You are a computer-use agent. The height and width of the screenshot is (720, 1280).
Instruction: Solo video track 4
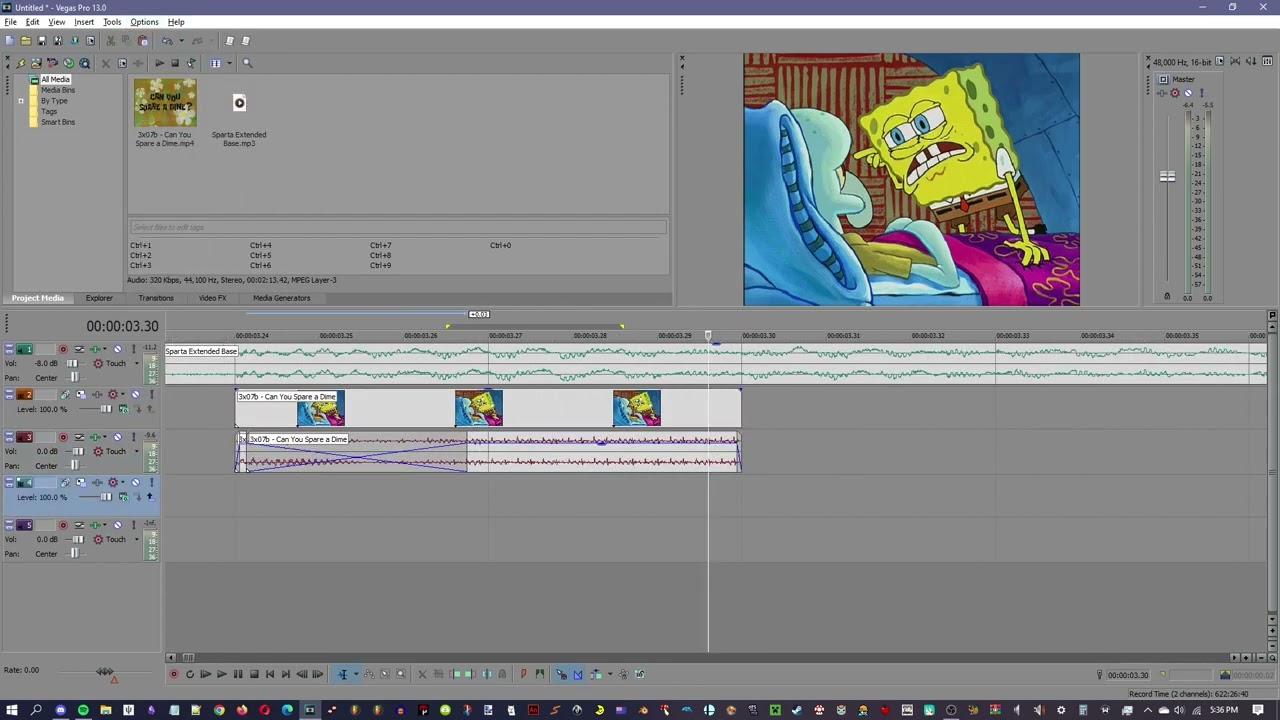[x=150, y=483]
